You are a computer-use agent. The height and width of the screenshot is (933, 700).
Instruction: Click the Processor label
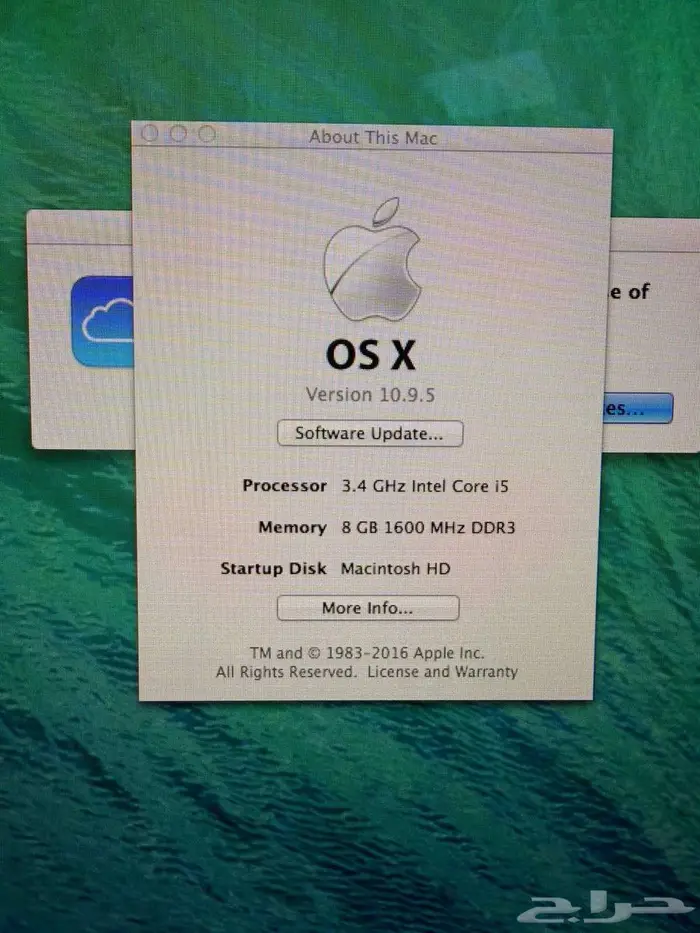pyautogui.click(x=284, y=486)
